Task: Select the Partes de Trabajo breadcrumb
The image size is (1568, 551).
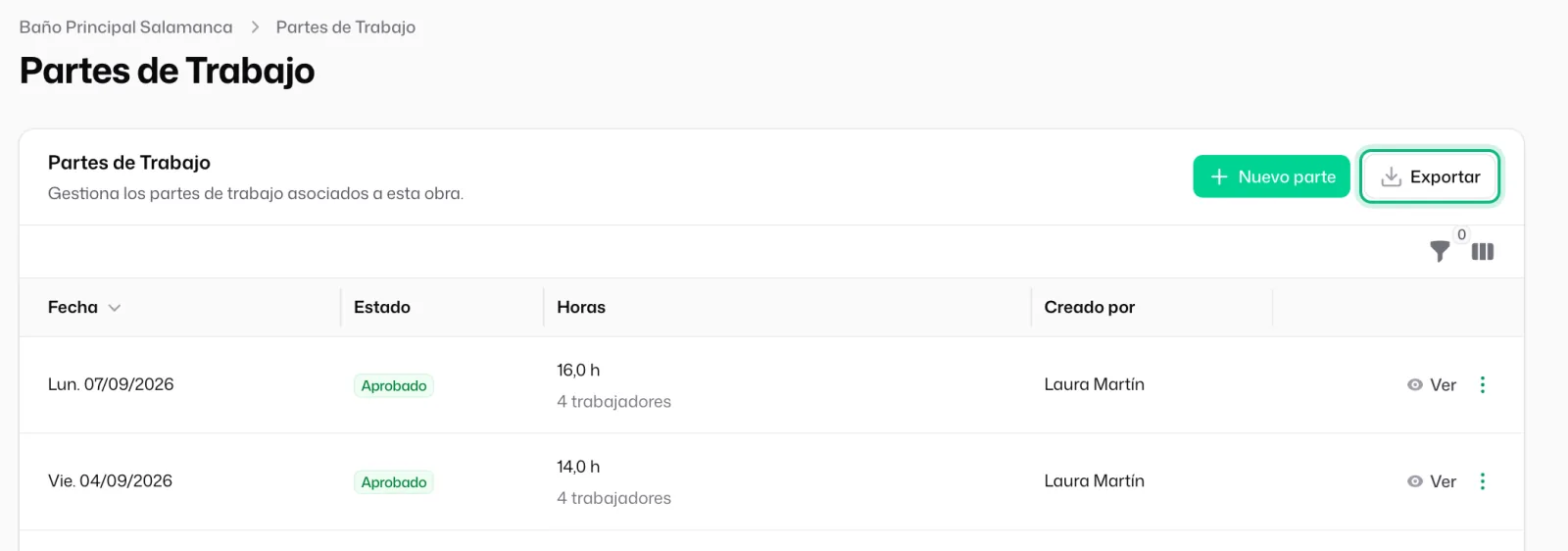Action: click(346, 27)
